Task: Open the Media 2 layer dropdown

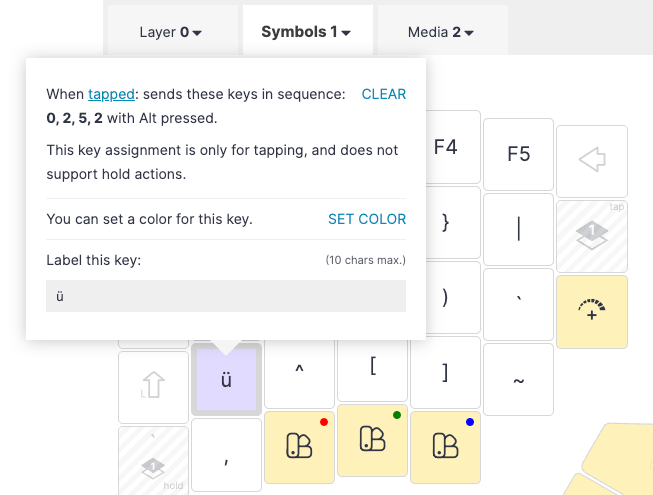Action: [x=441, y=32]
